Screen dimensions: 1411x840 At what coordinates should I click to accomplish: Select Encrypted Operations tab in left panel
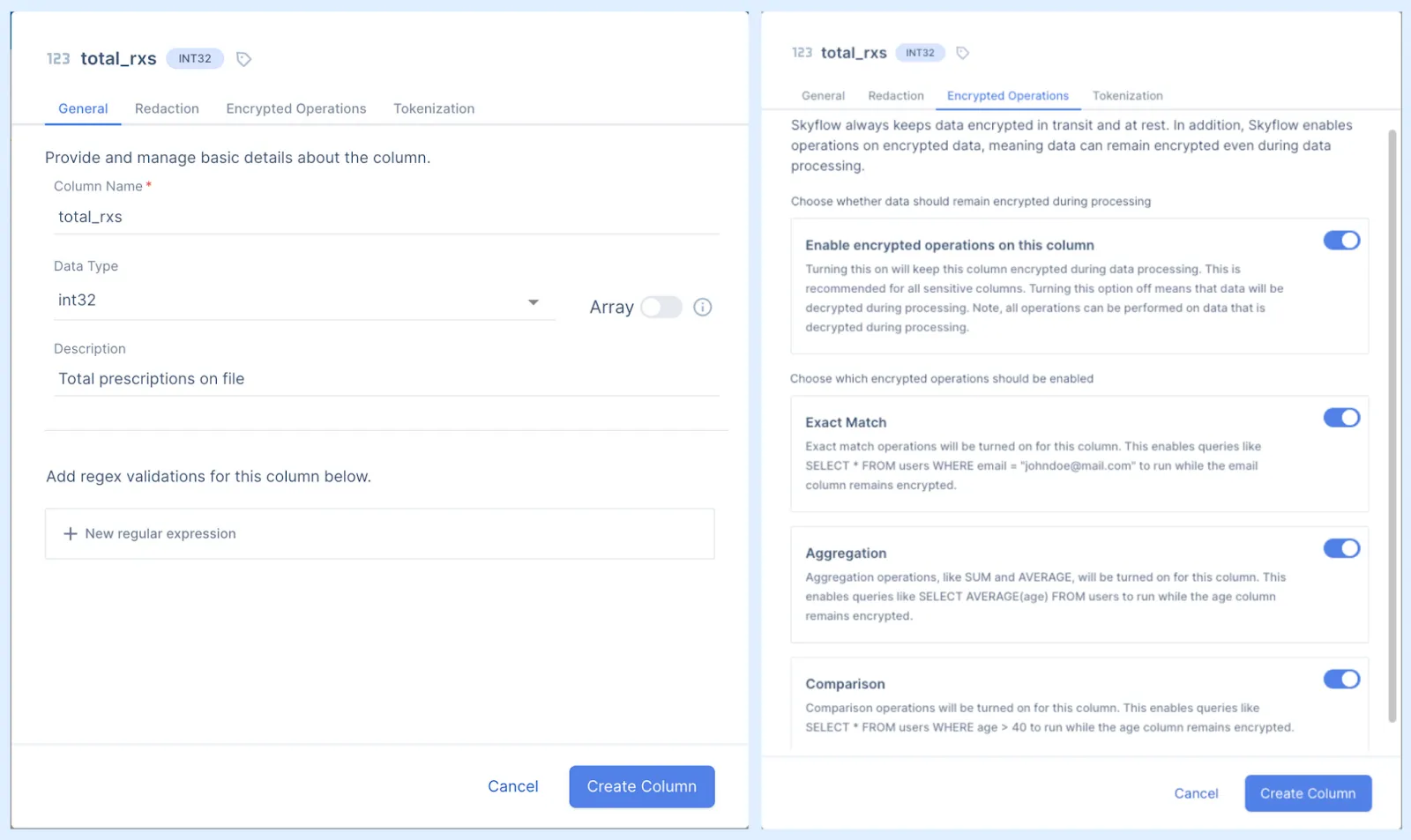[x=295, y=108]
